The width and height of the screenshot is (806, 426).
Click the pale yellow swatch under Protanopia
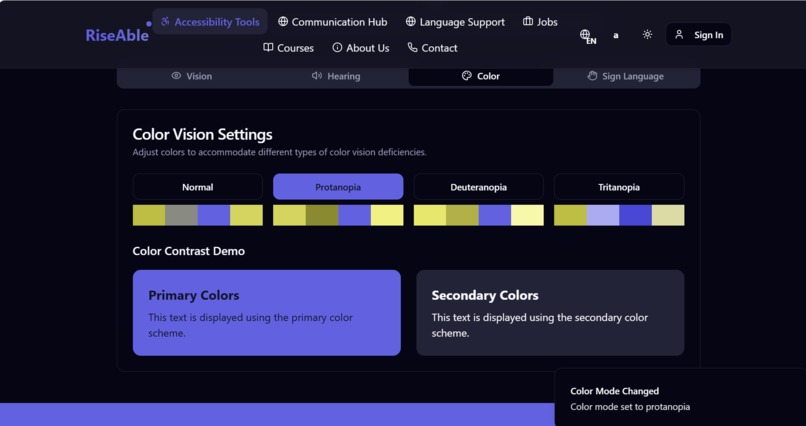[387, 215]
